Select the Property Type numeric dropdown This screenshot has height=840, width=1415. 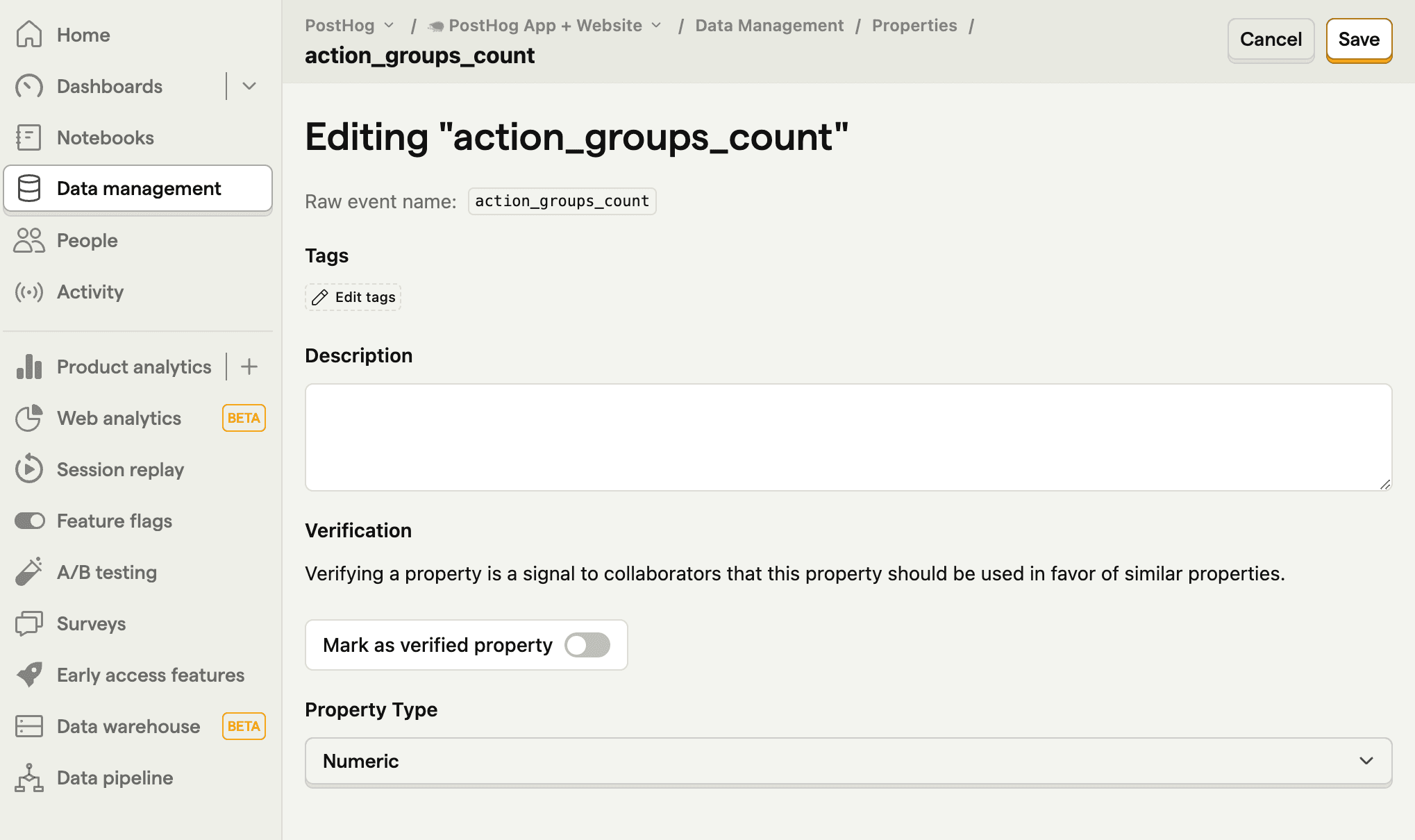[x=848, y=760]
